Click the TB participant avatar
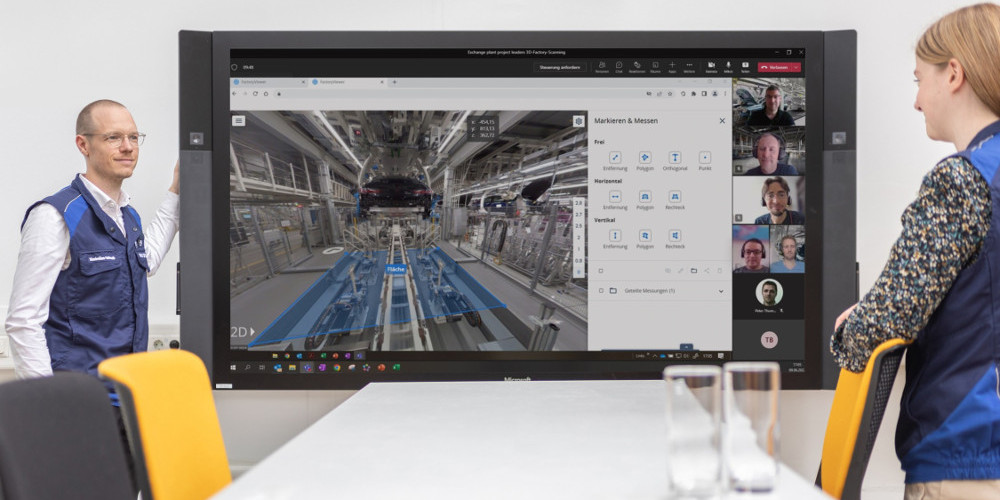Screen dimensions: 1000x500 coord(768,340)
